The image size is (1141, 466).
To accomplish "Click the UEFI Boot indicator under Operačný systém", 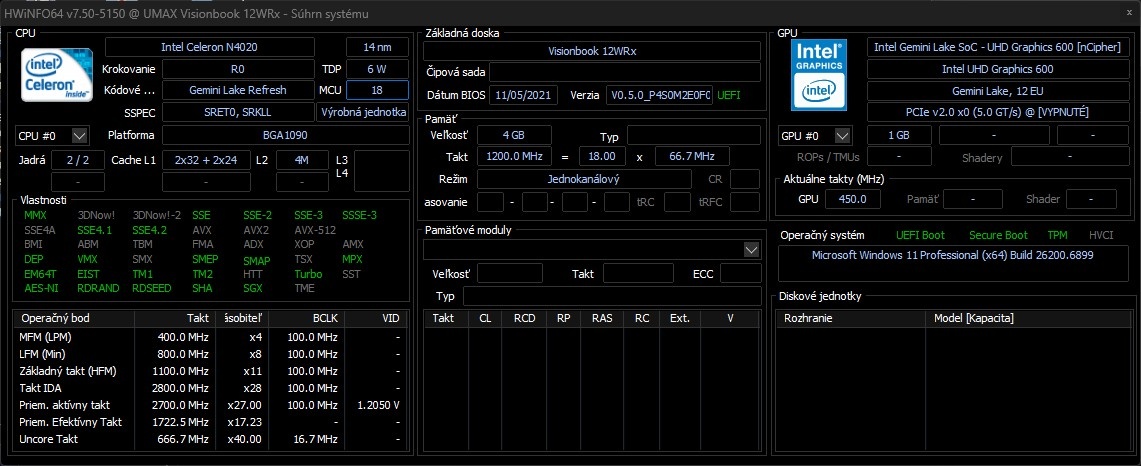I will [x=920, y=235].
